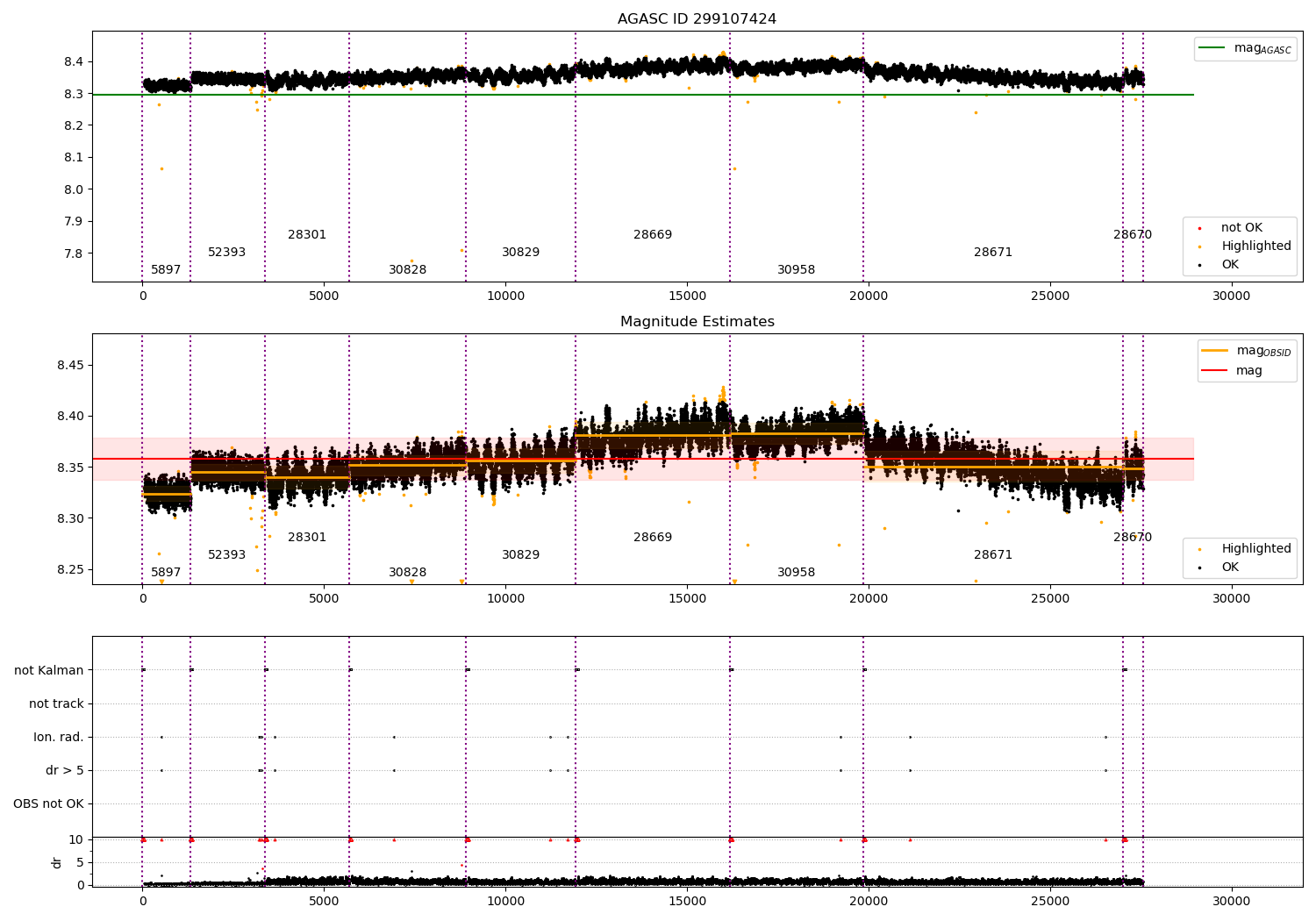Click obsid label 28671 in Magnitude Estimates plot

coord(993,554)
